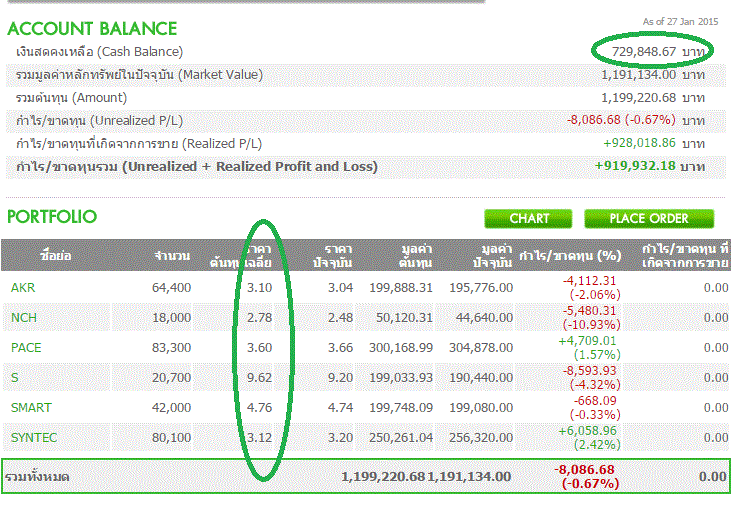Open the AKR stock link
Viewport: 735px width, 520px height.
tap(23, 287)
